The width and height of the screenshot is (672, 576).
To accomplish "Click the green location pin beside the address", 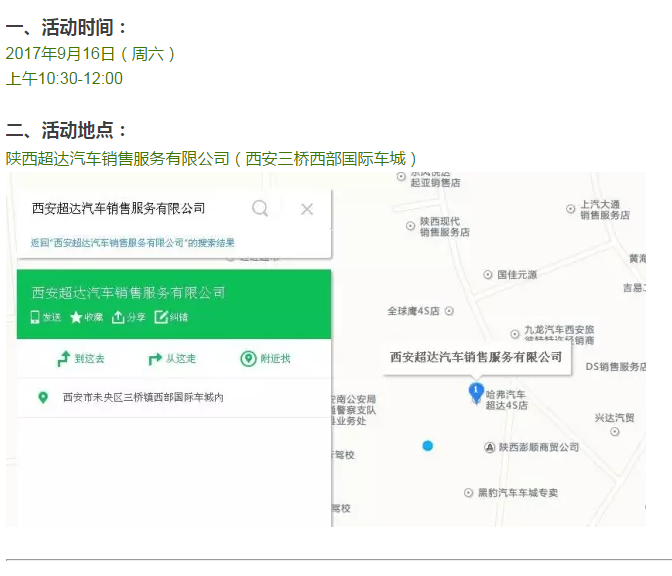I will 43,398.
